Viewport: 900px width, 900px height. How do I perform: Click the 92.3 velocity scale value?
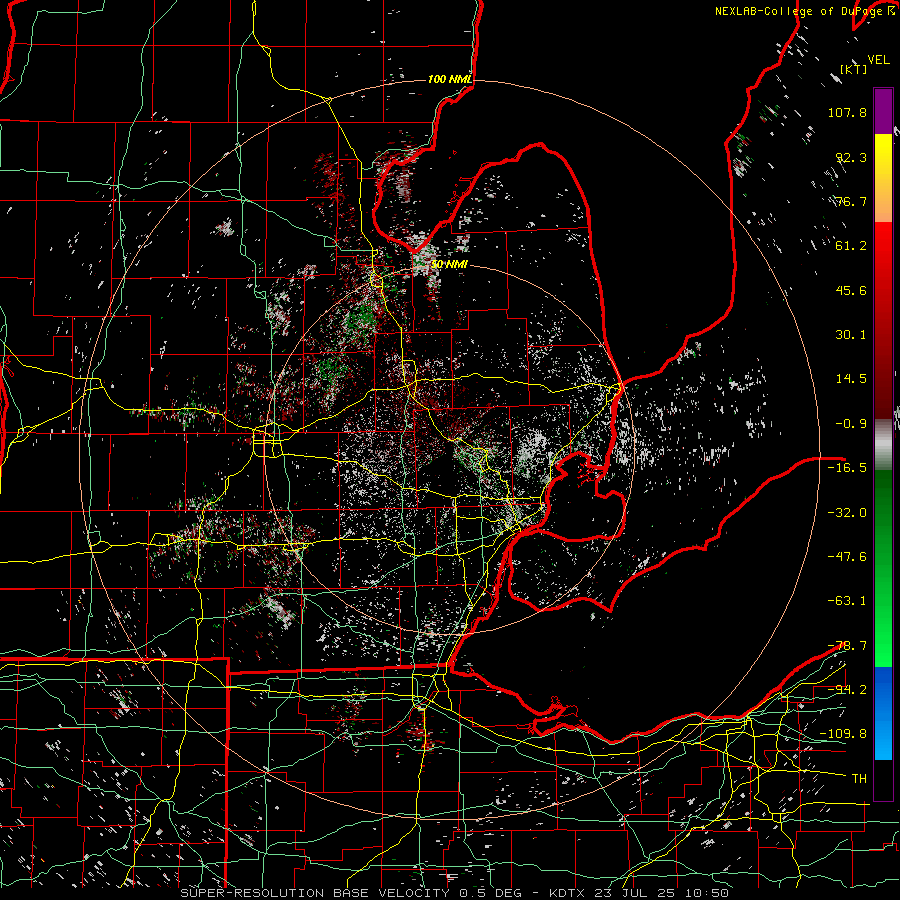851,157
